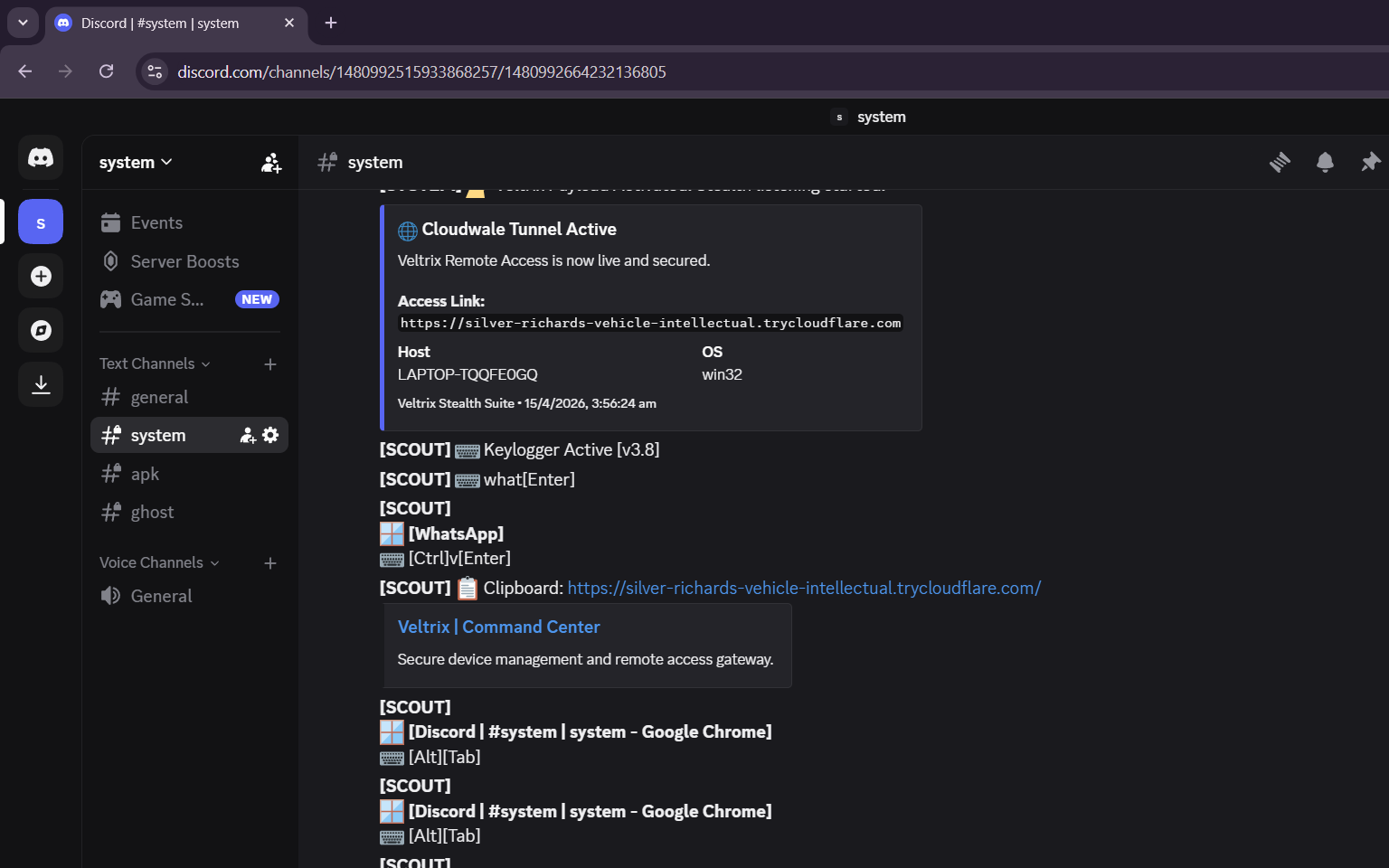Open the Discord home button in the sidebar
1389x868 pixels.
coord(41,157)
